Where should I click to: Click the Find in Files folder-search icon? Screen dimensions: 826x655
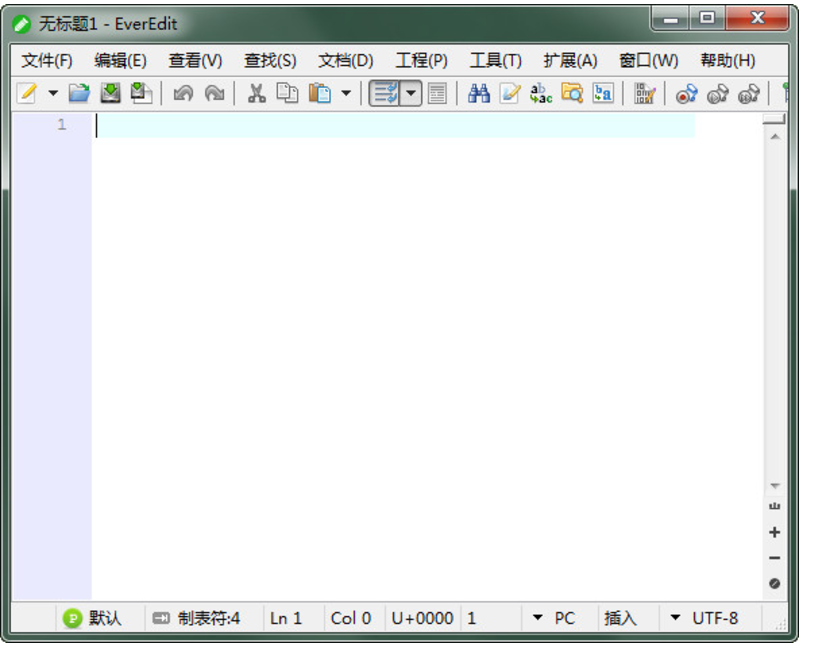(572, 94)
